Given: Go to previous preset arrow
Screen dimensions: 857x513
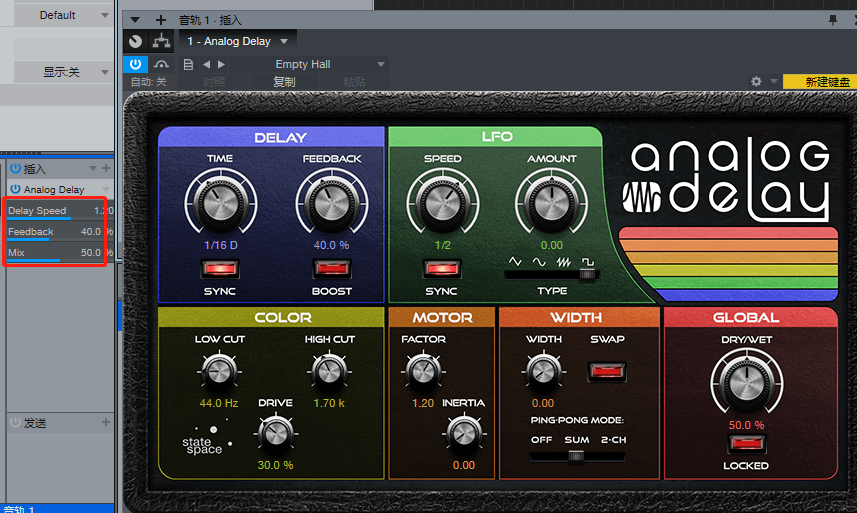Looking at the screenshot, I should pos(206,64).
